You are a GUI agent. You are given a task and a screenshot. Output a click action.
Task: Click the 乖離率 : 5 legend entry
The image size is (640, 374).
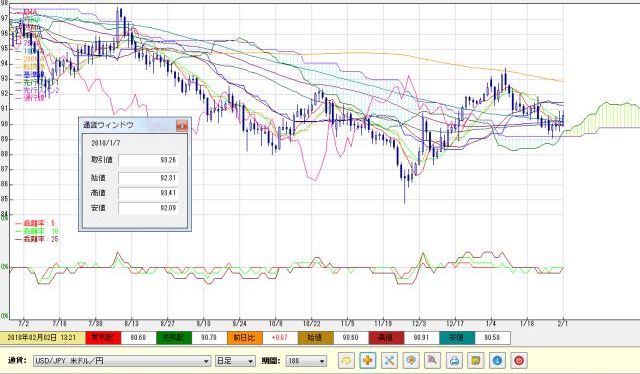point(36,223)
